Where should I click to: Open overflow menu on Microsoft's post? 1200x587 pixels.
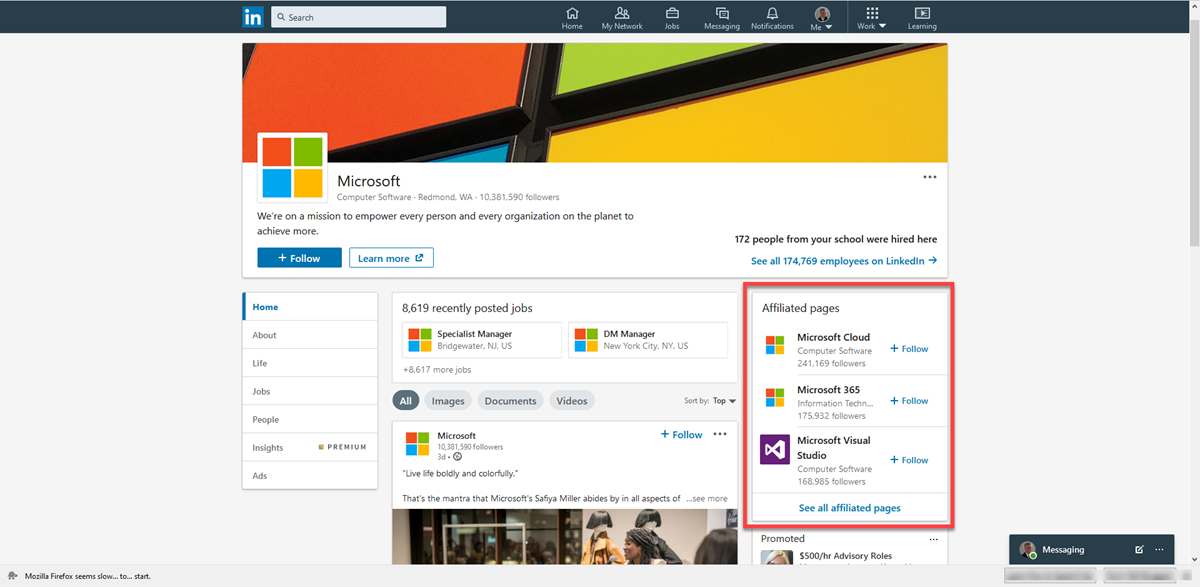pos(720,433)
